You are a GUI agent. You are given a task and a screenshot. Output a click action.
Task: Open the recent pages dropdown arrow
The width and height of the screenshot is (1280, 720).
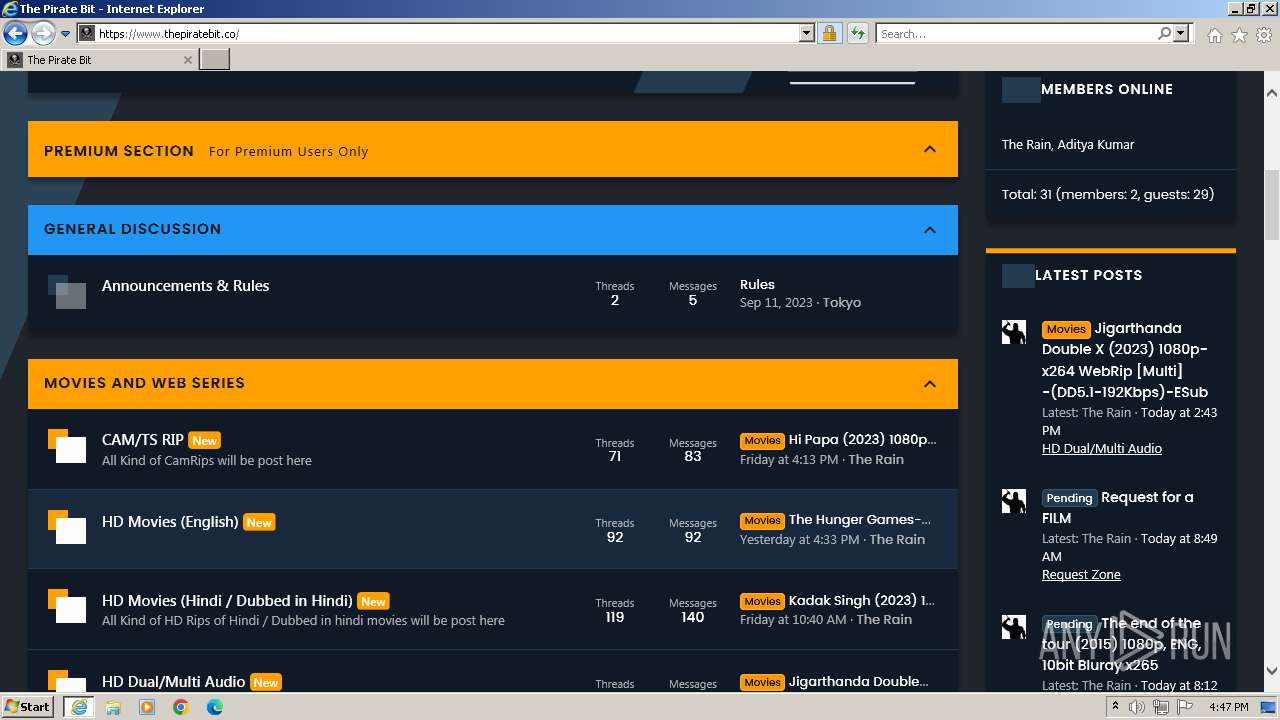66,34
